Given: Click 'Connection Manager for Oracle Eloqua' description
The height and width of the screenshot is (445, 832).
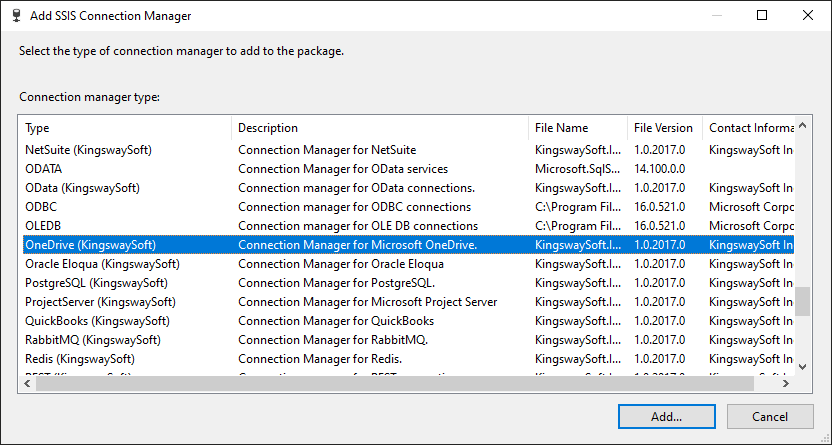Looking at the screenshot, I should point(341,264).
